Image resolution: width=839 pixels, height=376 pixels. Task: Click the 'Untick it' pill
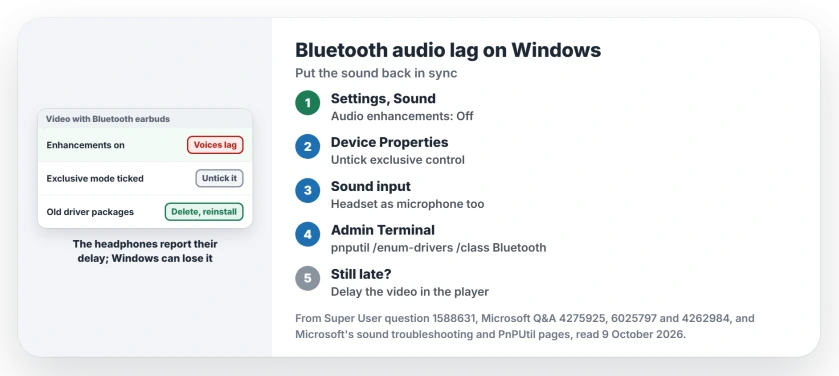pos(219,178)
